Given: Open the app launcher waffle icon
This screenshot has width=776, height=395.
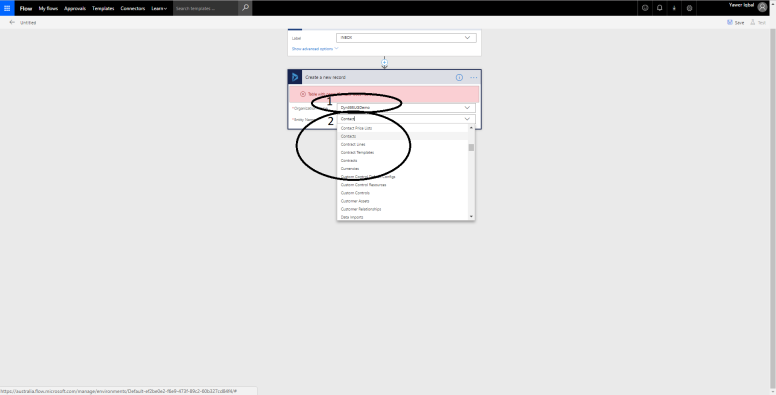Looking at the screenshot, I should 7,8.
